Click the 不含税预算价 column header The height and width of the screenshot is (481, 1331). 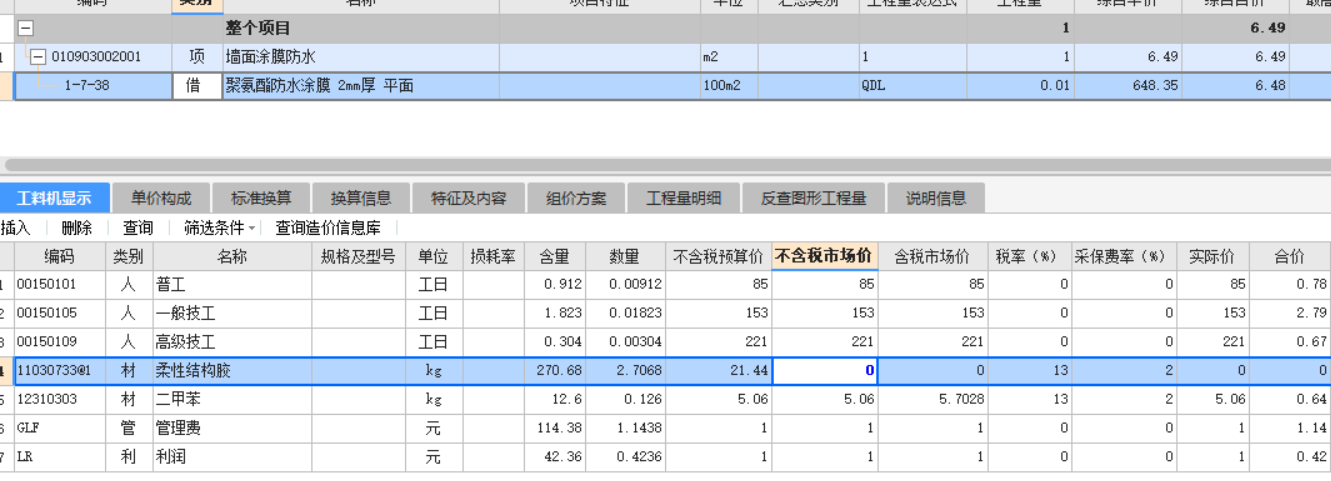pyautogui.click(x=719, y=257)
